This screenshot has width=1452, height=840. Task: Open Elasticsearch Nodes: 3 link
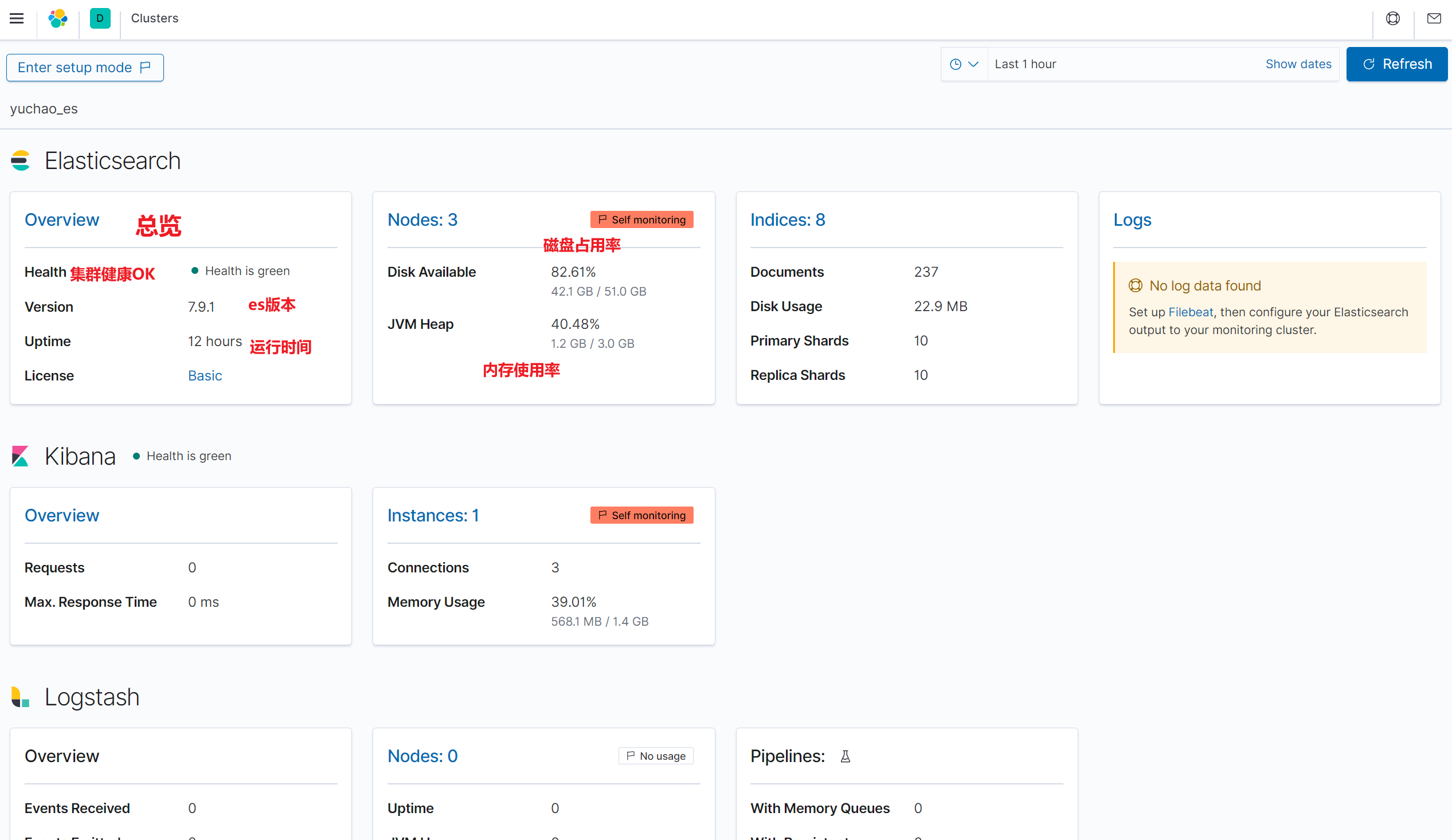click(x=422, y=220)
